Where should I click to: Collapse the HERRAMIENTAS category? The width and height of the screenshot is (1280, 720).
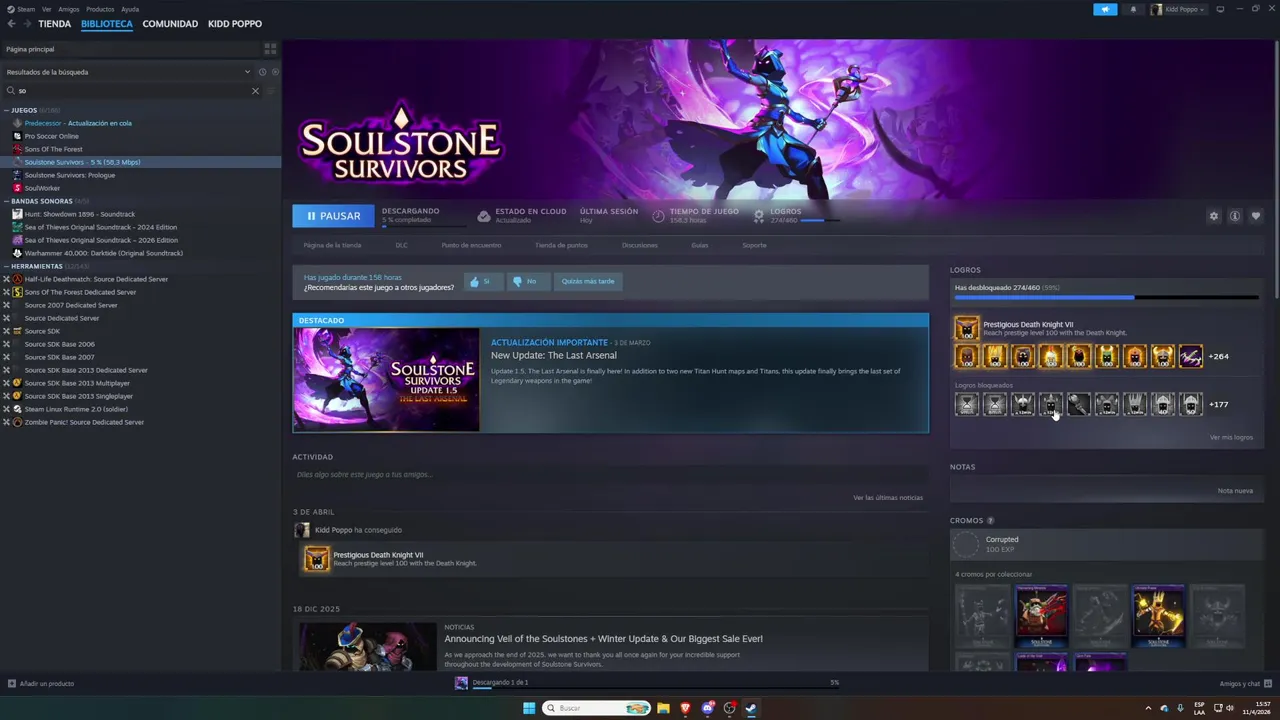(x=6, y=266)
